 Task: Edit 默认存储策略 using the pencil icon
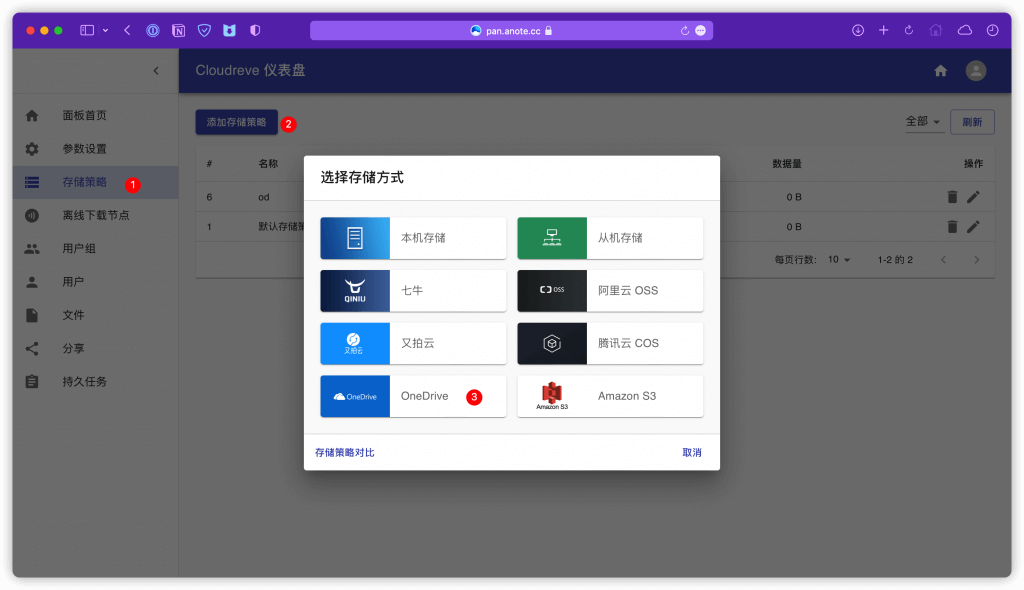coord(974,227)
